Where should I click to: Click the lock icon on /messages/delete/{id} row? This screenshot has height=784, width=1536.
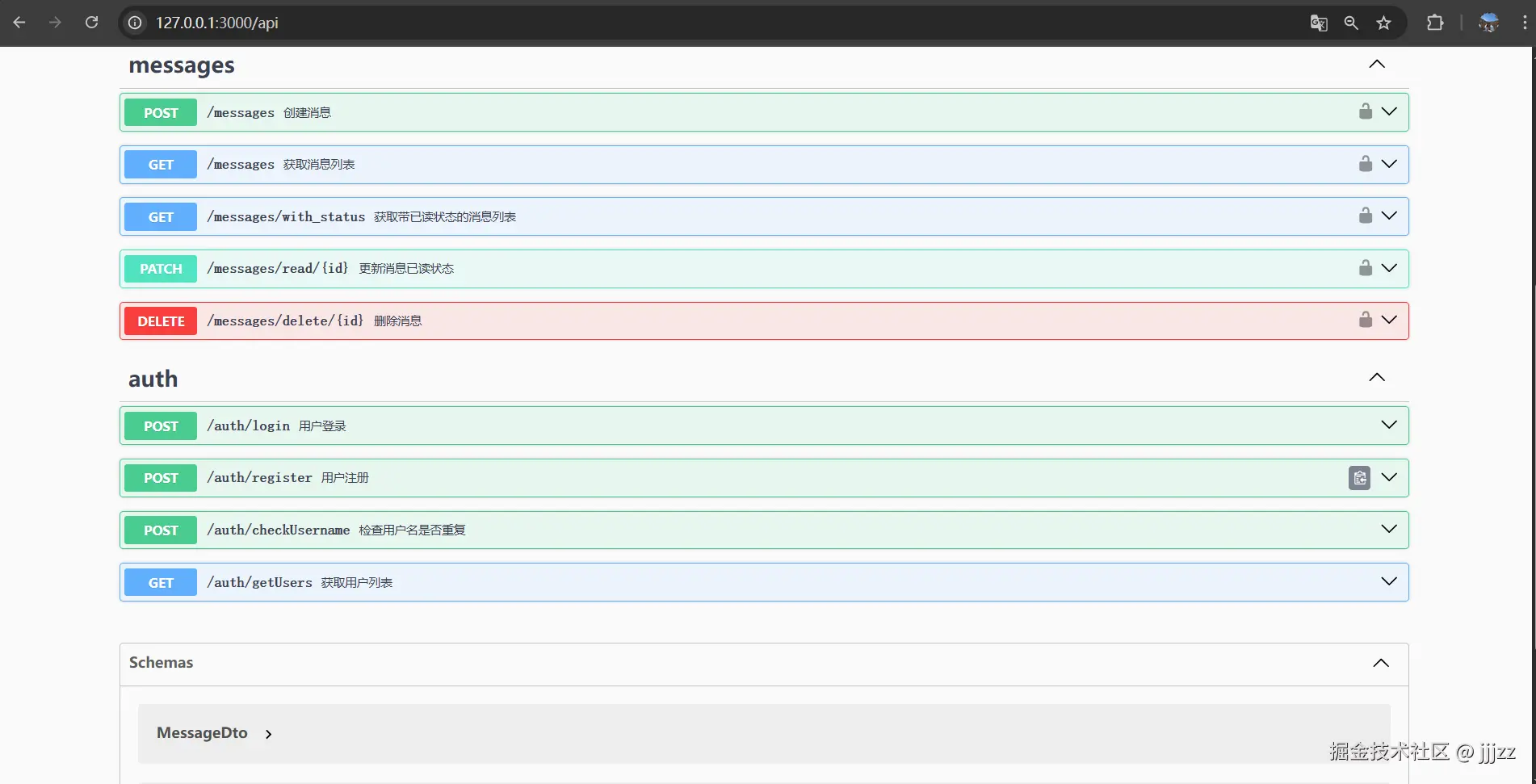(x=1366, y=320)
